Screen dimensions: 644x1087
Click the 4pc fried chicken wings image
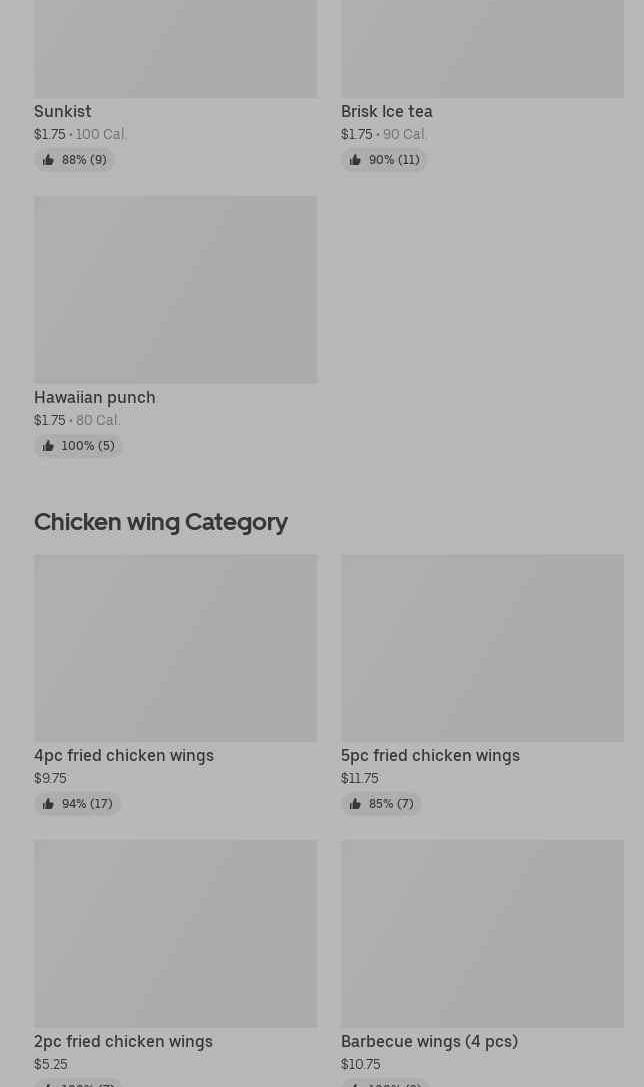click(x=175, y=648)
